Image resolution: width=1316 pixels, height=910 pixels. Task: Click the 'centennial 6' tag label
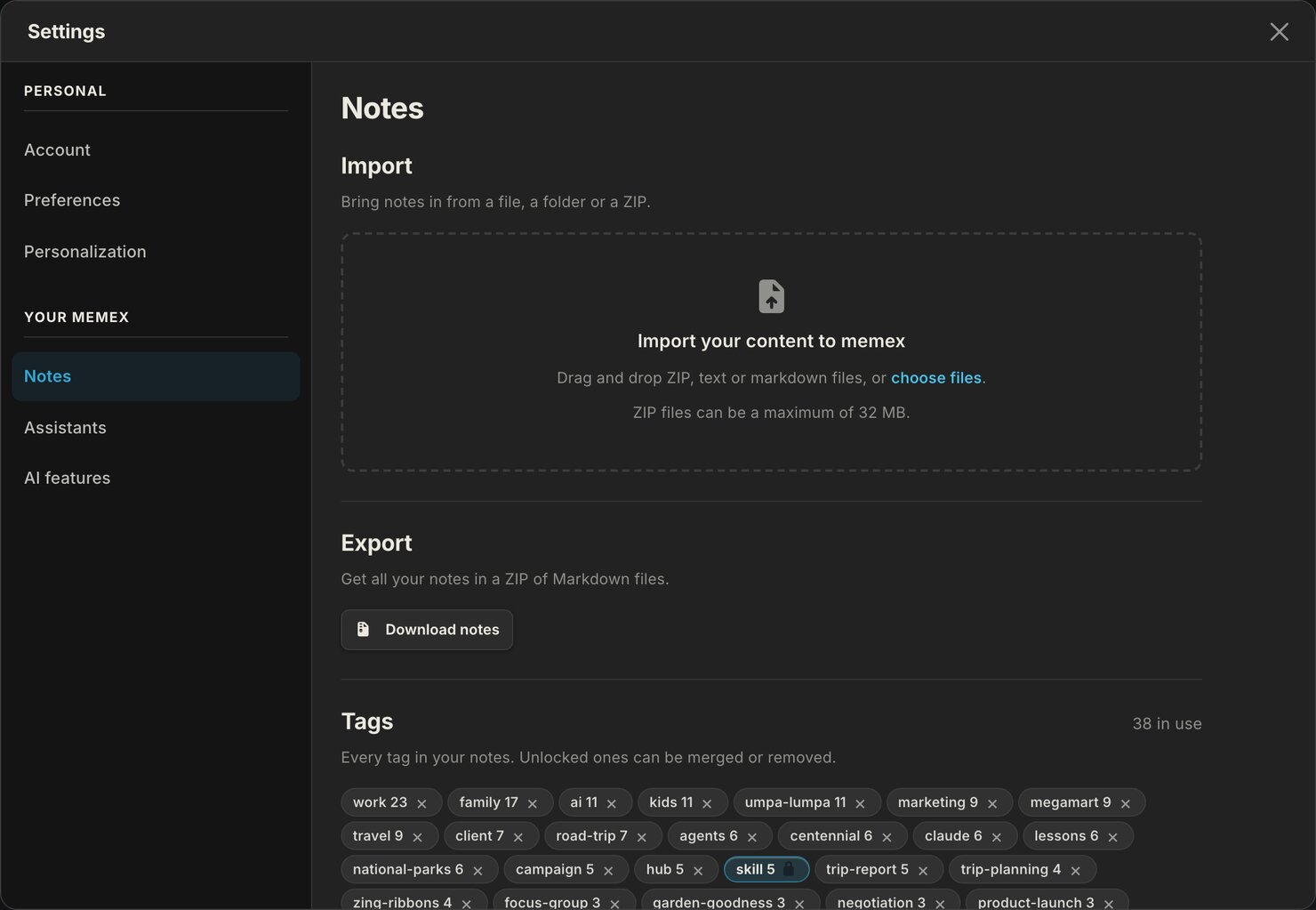[831, 836]
